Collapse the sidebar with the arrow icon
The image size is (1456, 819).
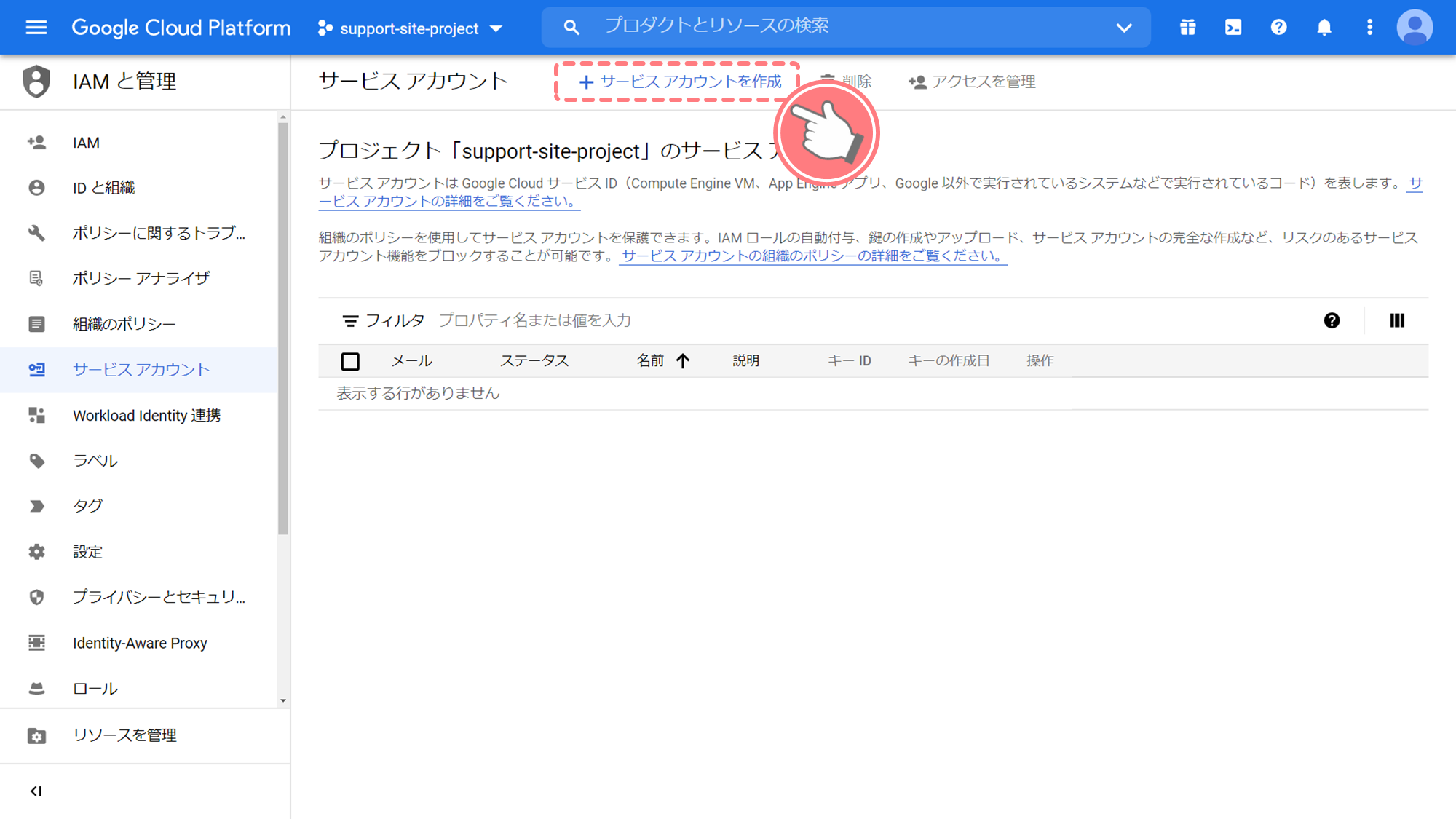click(36, 791)
